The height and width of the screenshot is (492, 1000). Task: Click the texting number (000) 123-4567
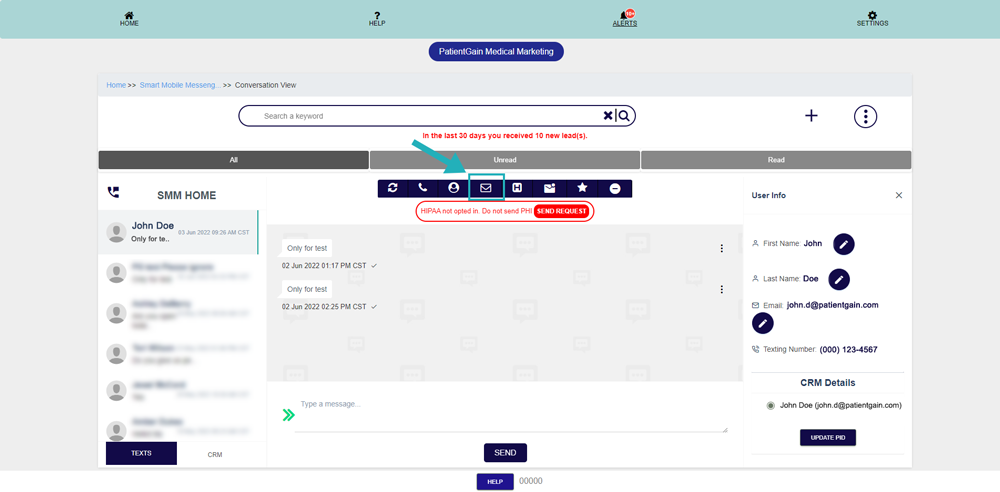click(x=848, y=350)
